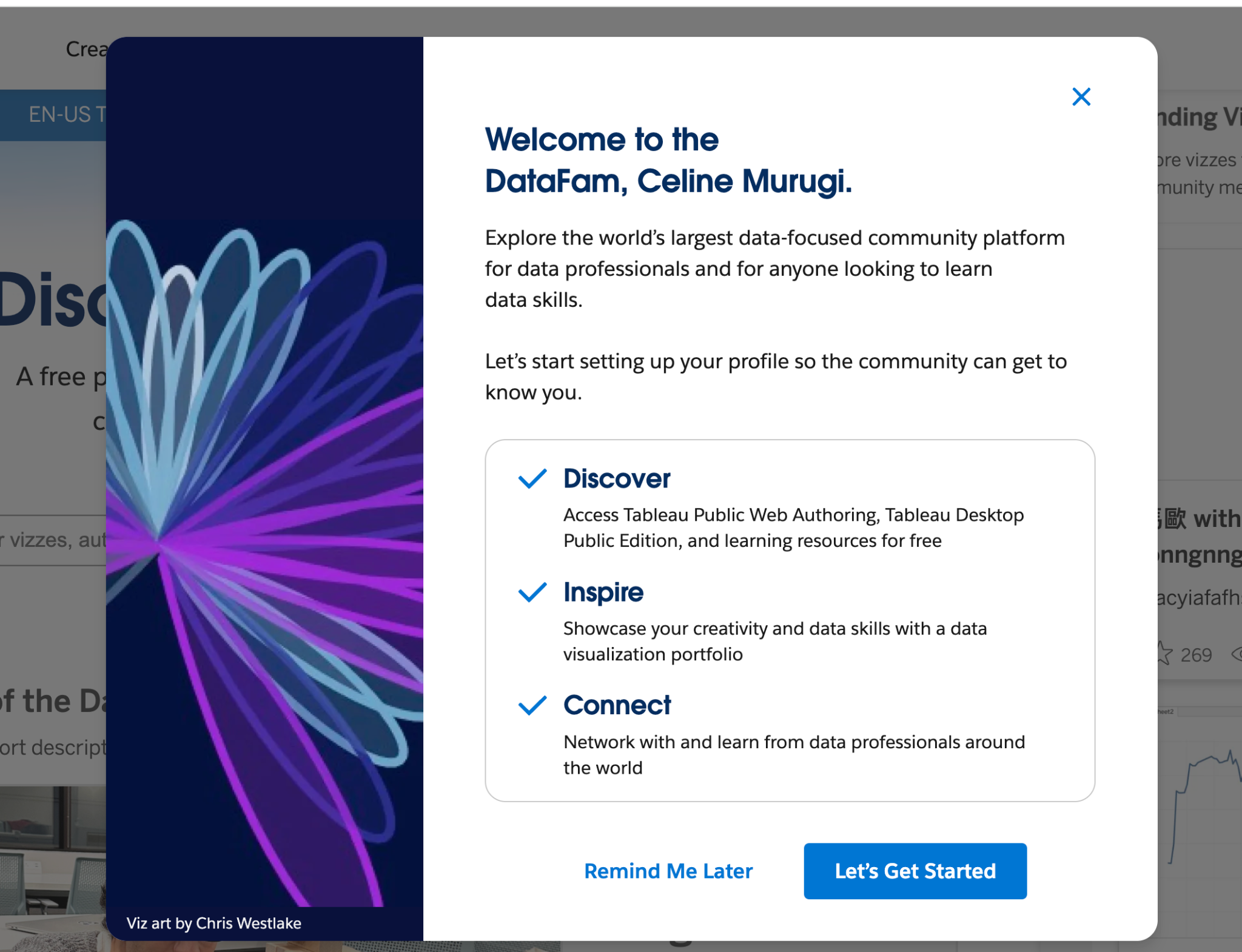Click the checkmark icon beside Discover

click(532, 478)
